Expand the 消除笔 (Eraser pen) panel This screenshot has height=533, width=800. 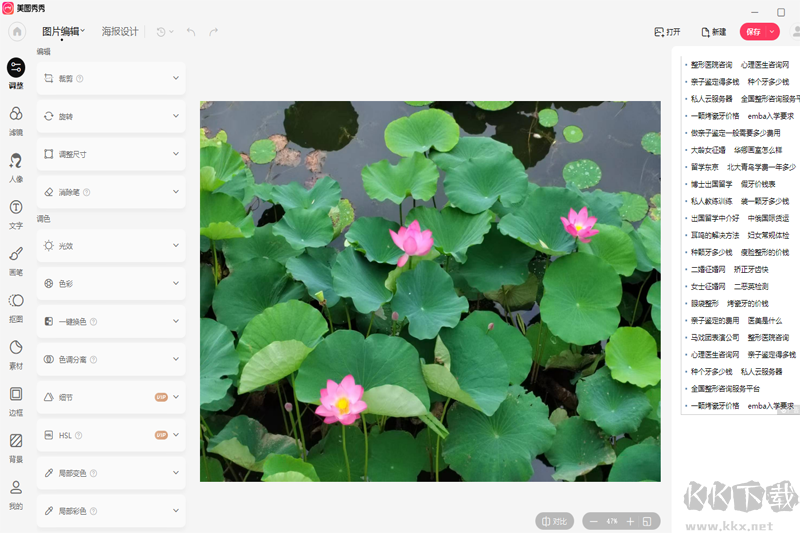(x=111, y=192)
